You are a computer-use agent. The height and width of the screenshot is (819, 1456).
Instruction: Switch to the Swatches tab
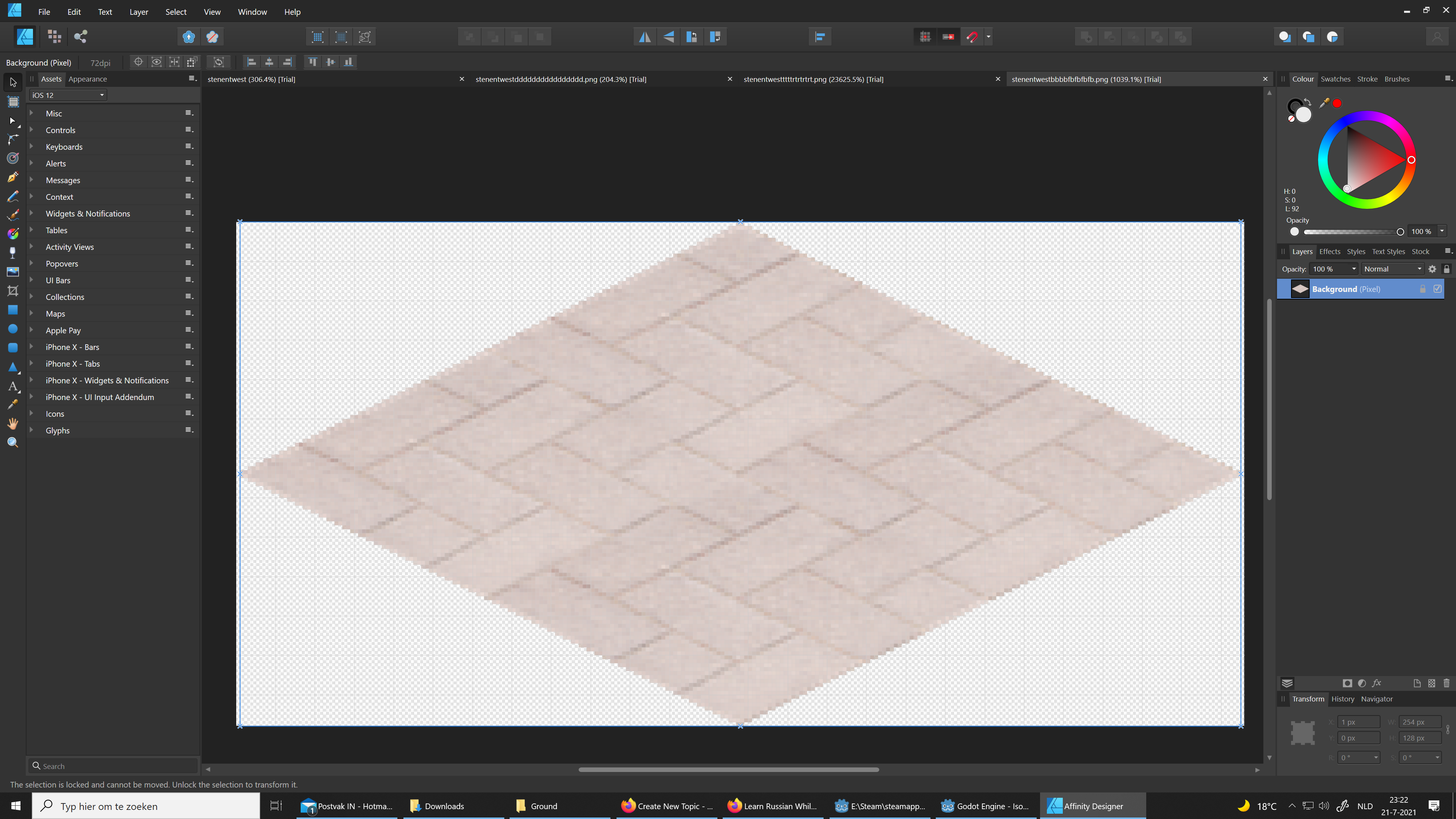[x=1335, y=79]
